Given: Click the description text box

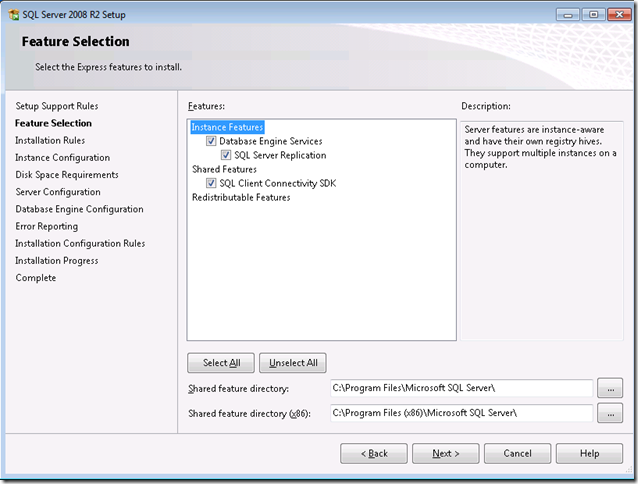Looking at the screenshot, I should 542,230.
